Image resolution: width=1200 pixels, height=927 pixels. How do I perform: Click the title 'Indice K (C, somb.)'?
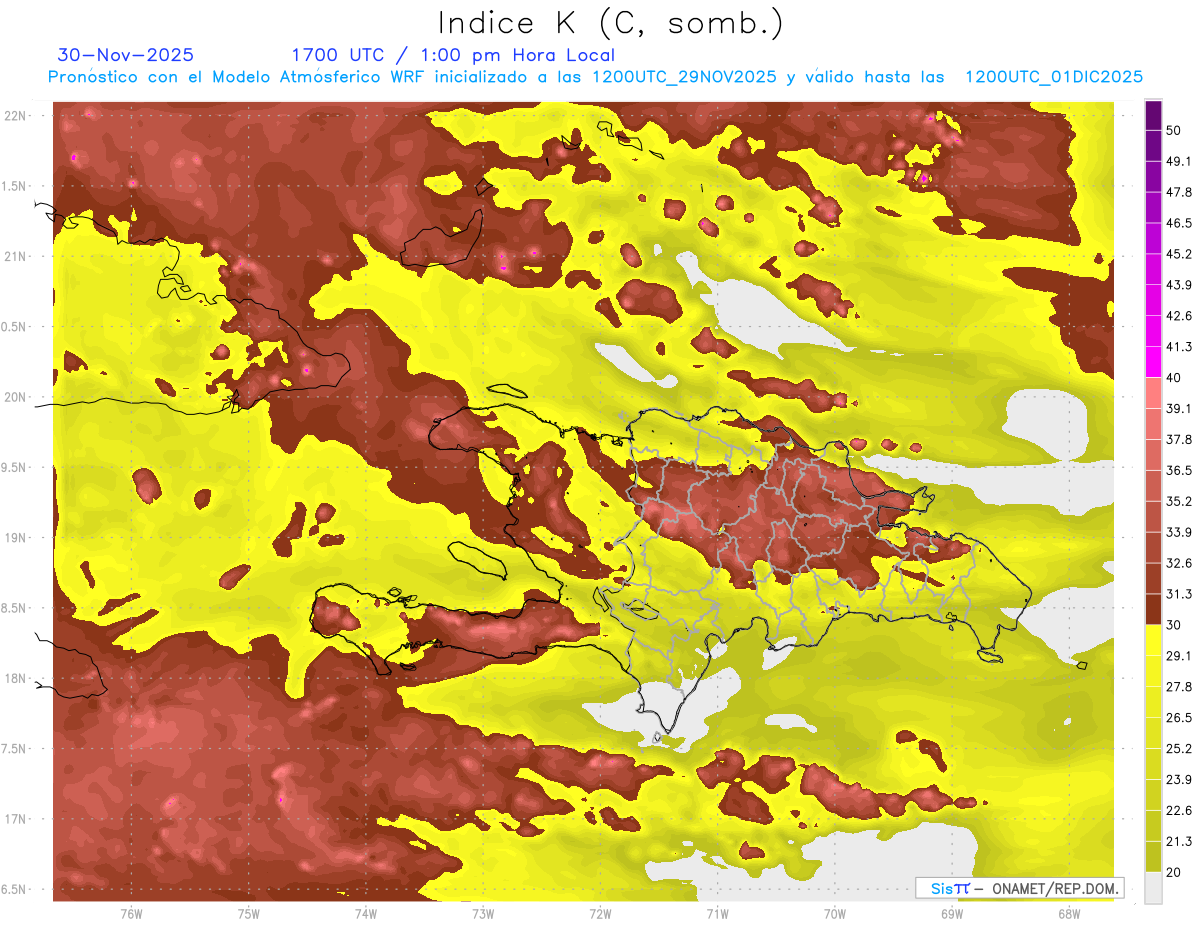(610, 23)
